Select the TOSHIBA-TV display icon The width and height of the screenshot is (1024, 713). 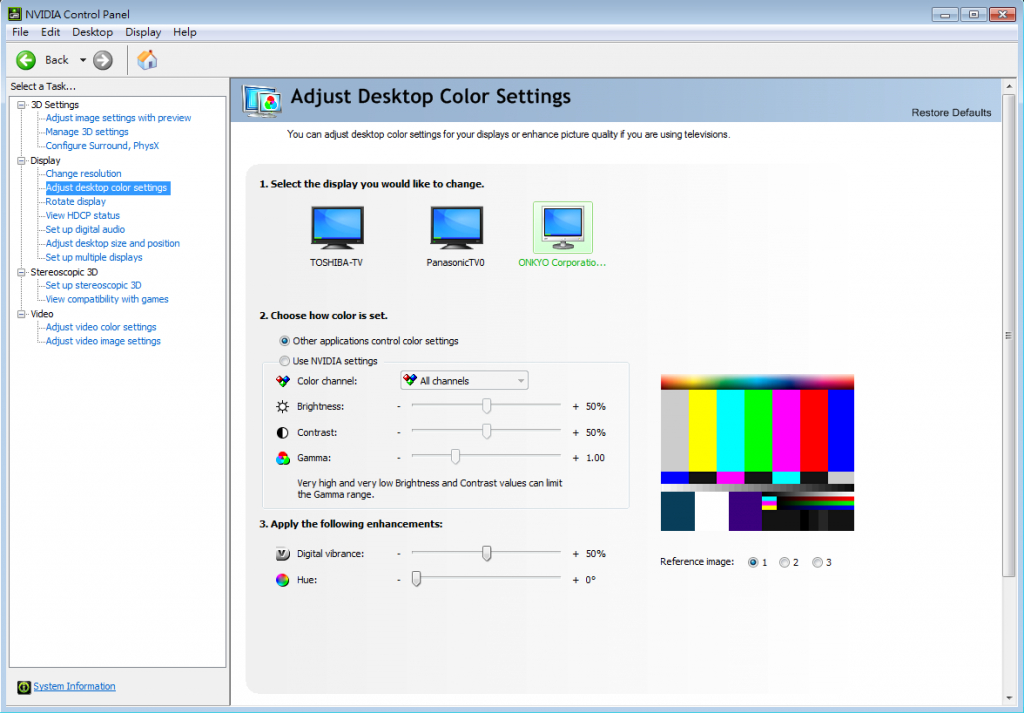(x=337, y=227)
